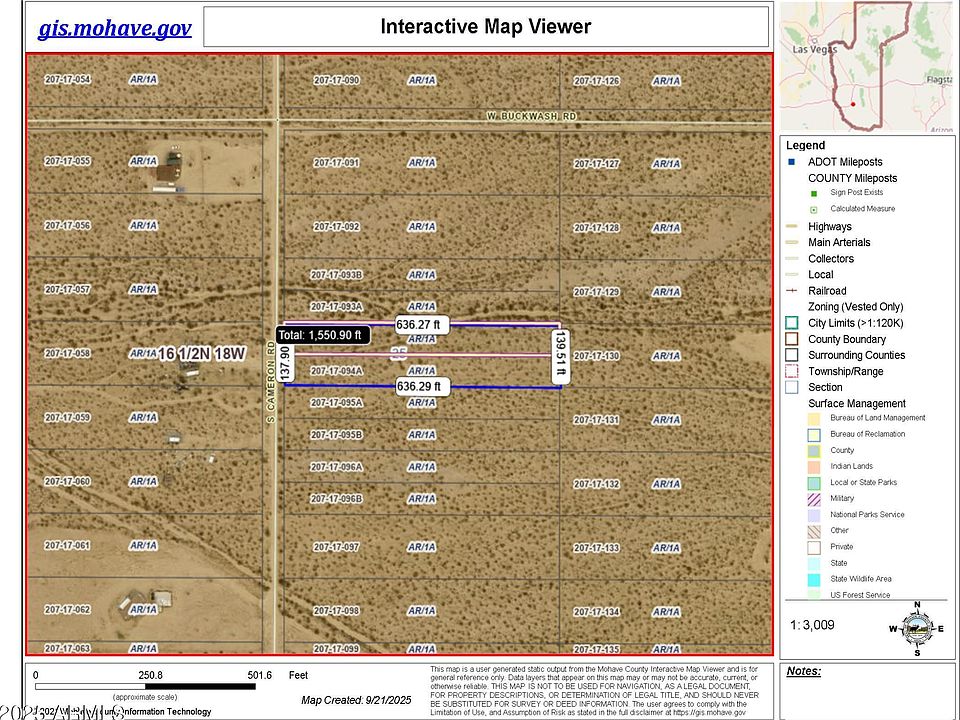The width and height of the screenshot is (960, 720).
Task: Select the Surrounding Counties legend box
Action: pos(791,355)
